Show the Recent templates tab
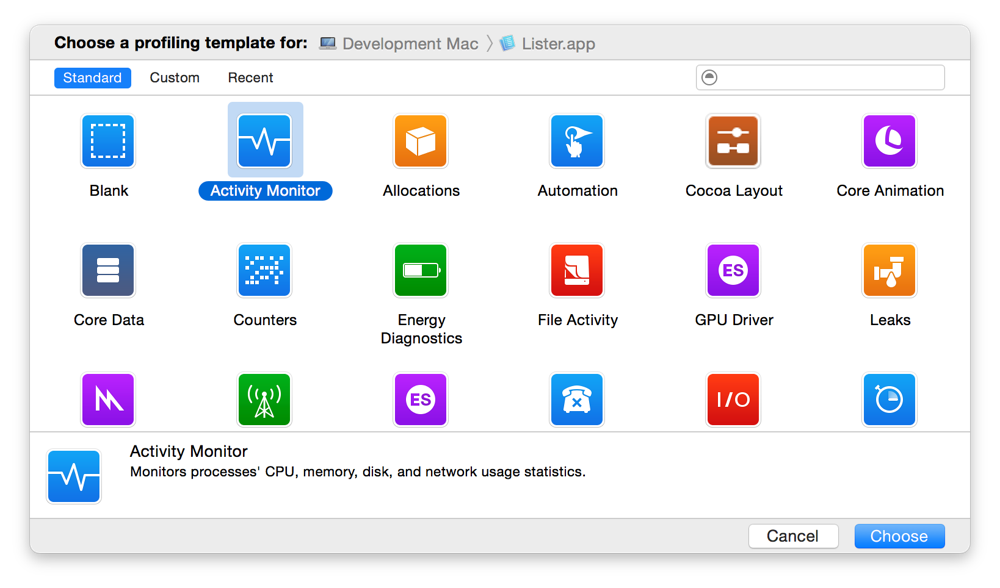 click(x=250, y=78)
